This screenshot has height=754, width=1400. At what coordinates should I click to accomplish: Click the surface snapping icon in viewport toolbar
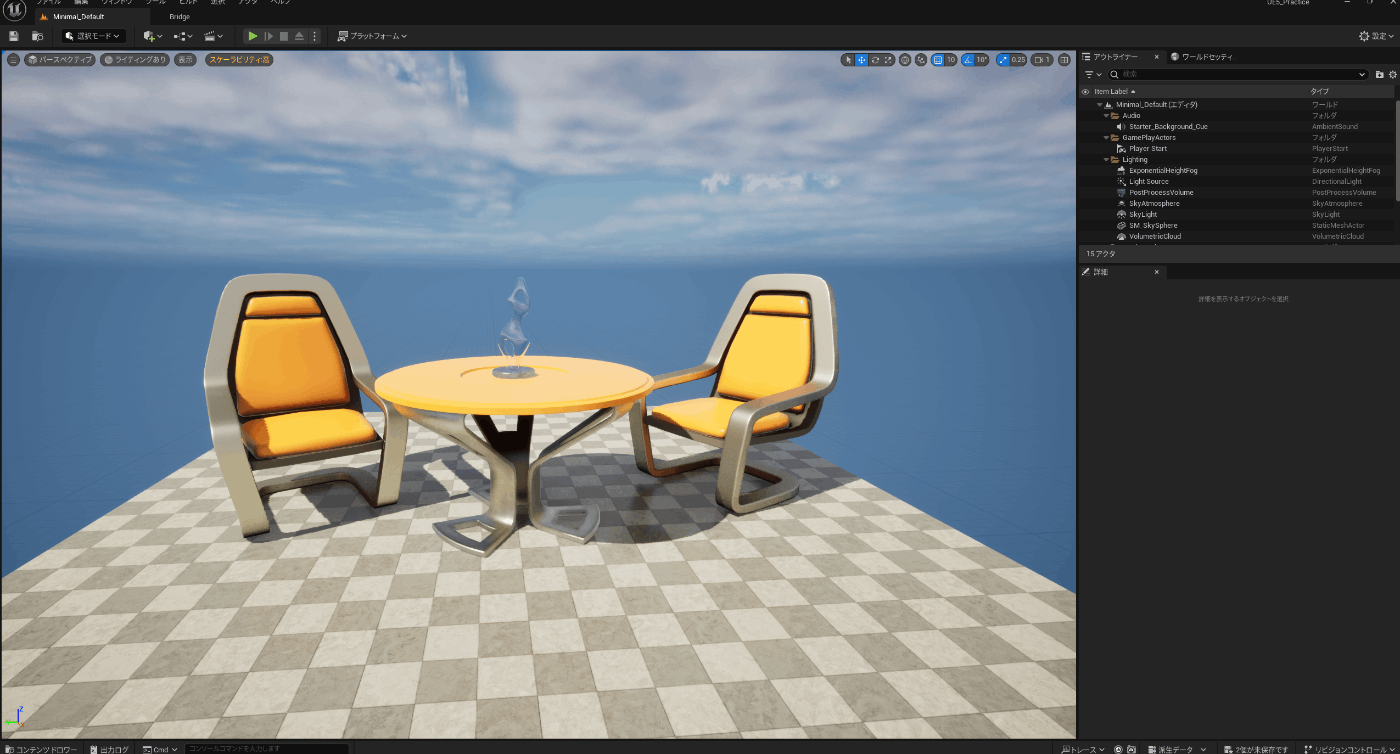(x=921, y=60)
